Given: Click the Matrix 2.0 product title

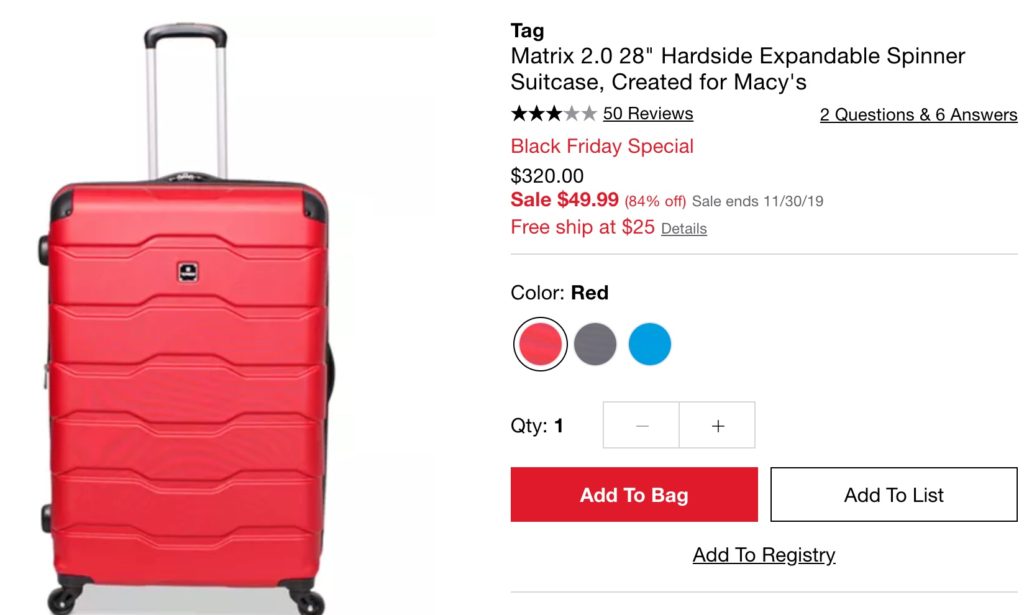Looking at the screenshot, I should [x=738, y=69].
